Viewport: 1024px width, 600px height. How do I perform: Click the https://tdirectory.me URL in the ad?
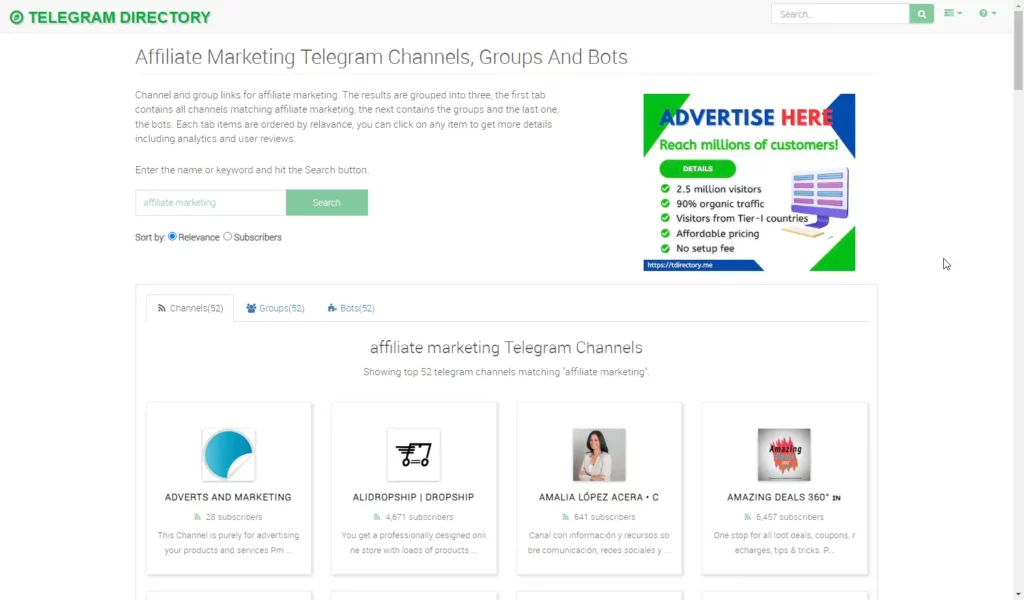680,265
